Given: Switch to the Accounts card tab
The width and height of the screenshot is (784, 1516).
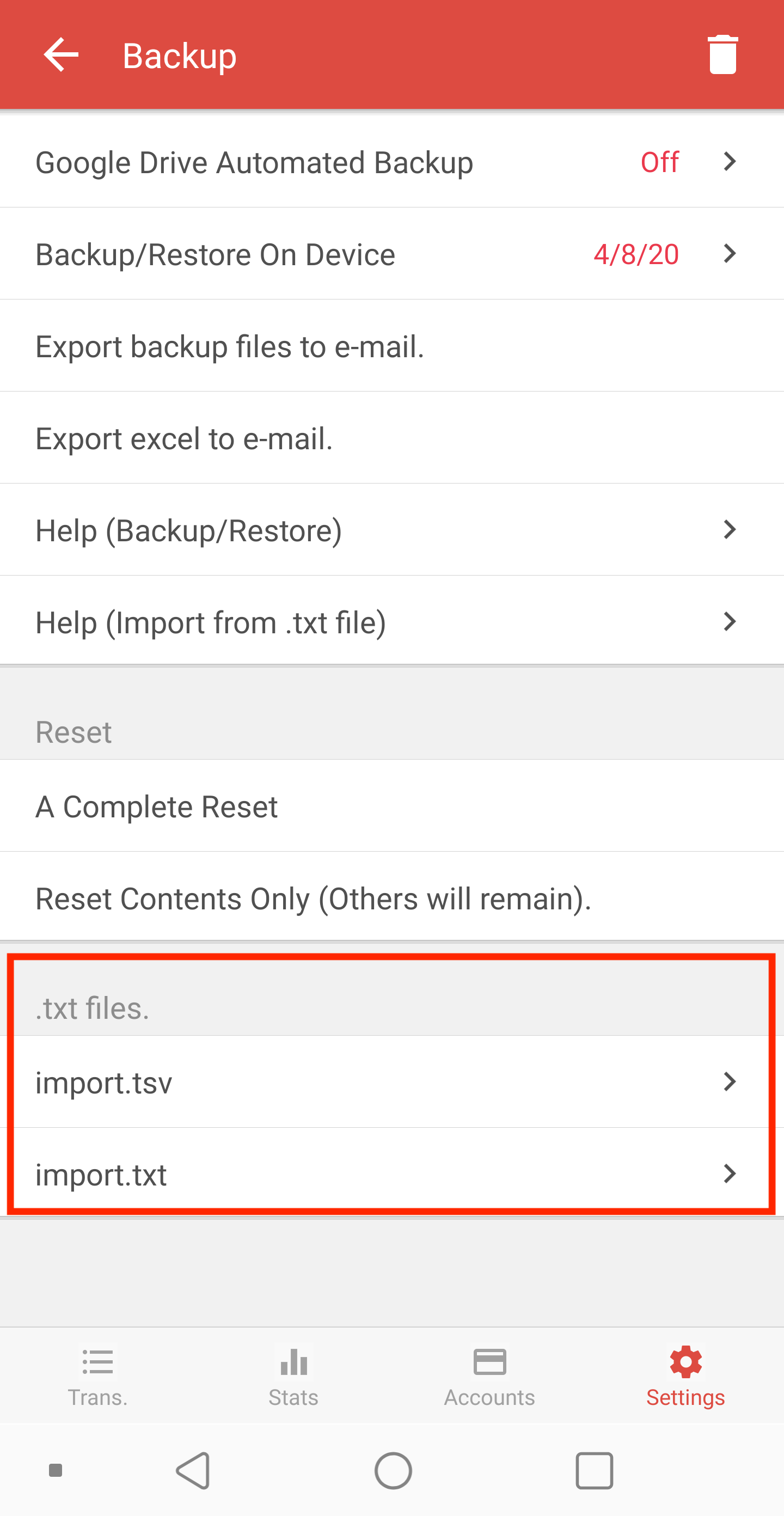Looking at the screenshot, I should (x=489, y=1376).
